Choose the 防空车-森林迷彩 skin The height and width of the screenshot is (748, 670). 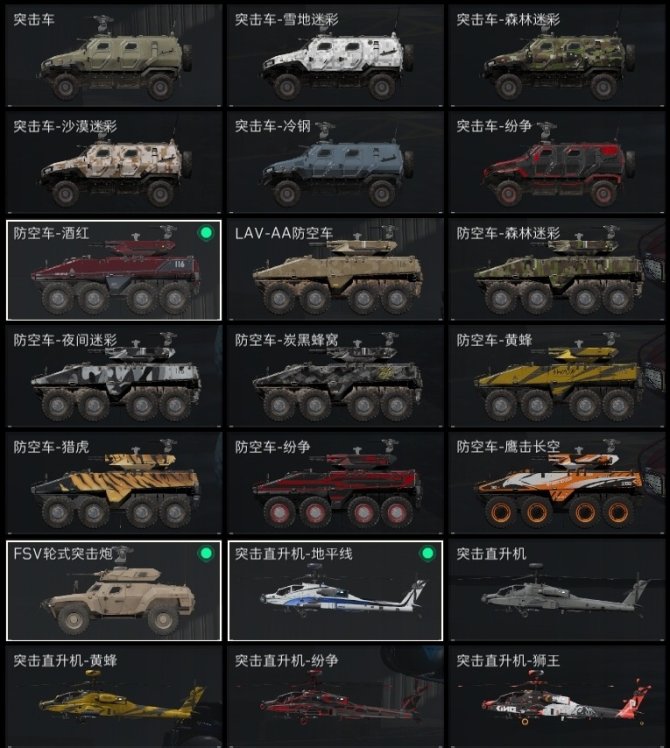(x=557, y=270)
